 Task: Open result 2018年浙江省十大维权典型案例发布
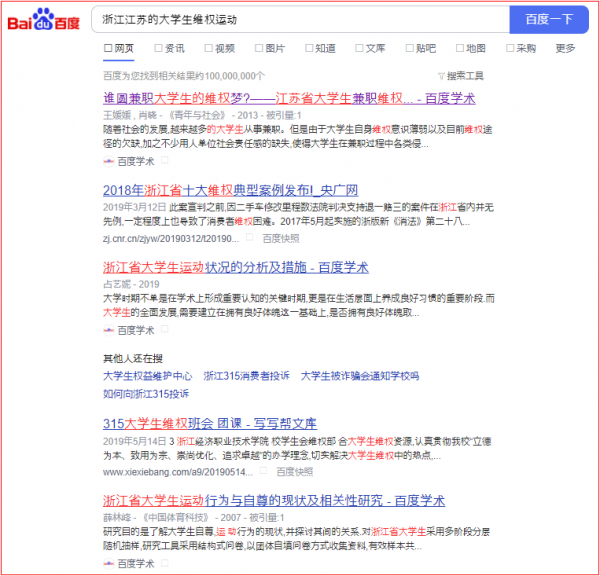(x=230, y=190)
